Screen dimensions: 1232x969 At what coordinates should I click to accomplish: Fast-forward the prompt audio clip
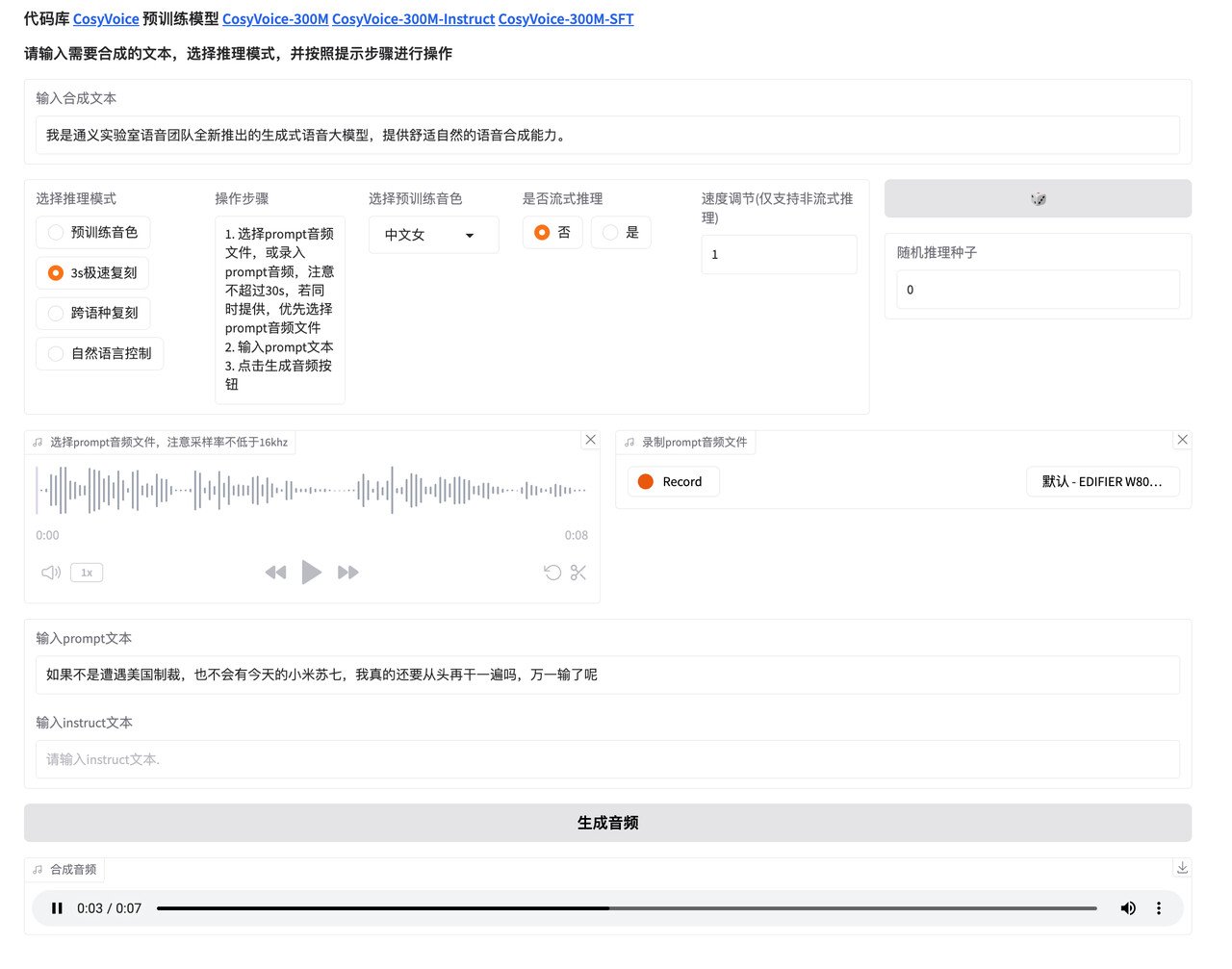347,573
